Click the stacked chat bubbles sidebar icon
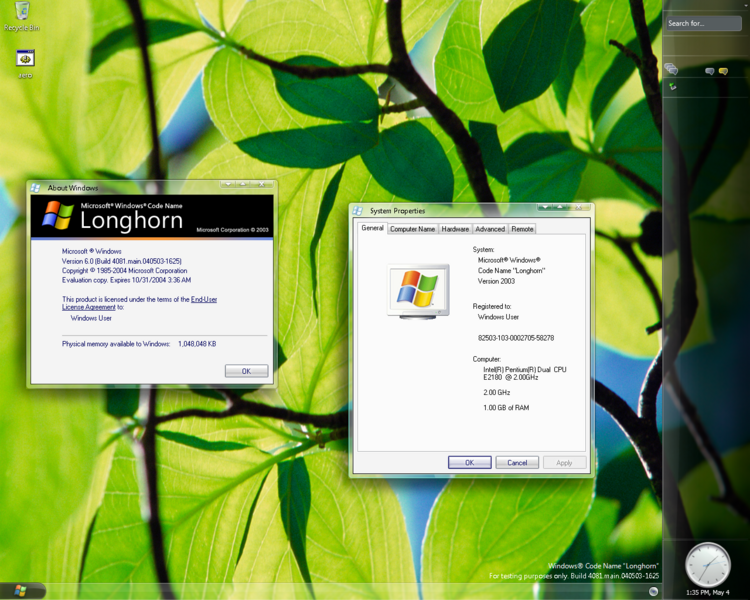 671,69
